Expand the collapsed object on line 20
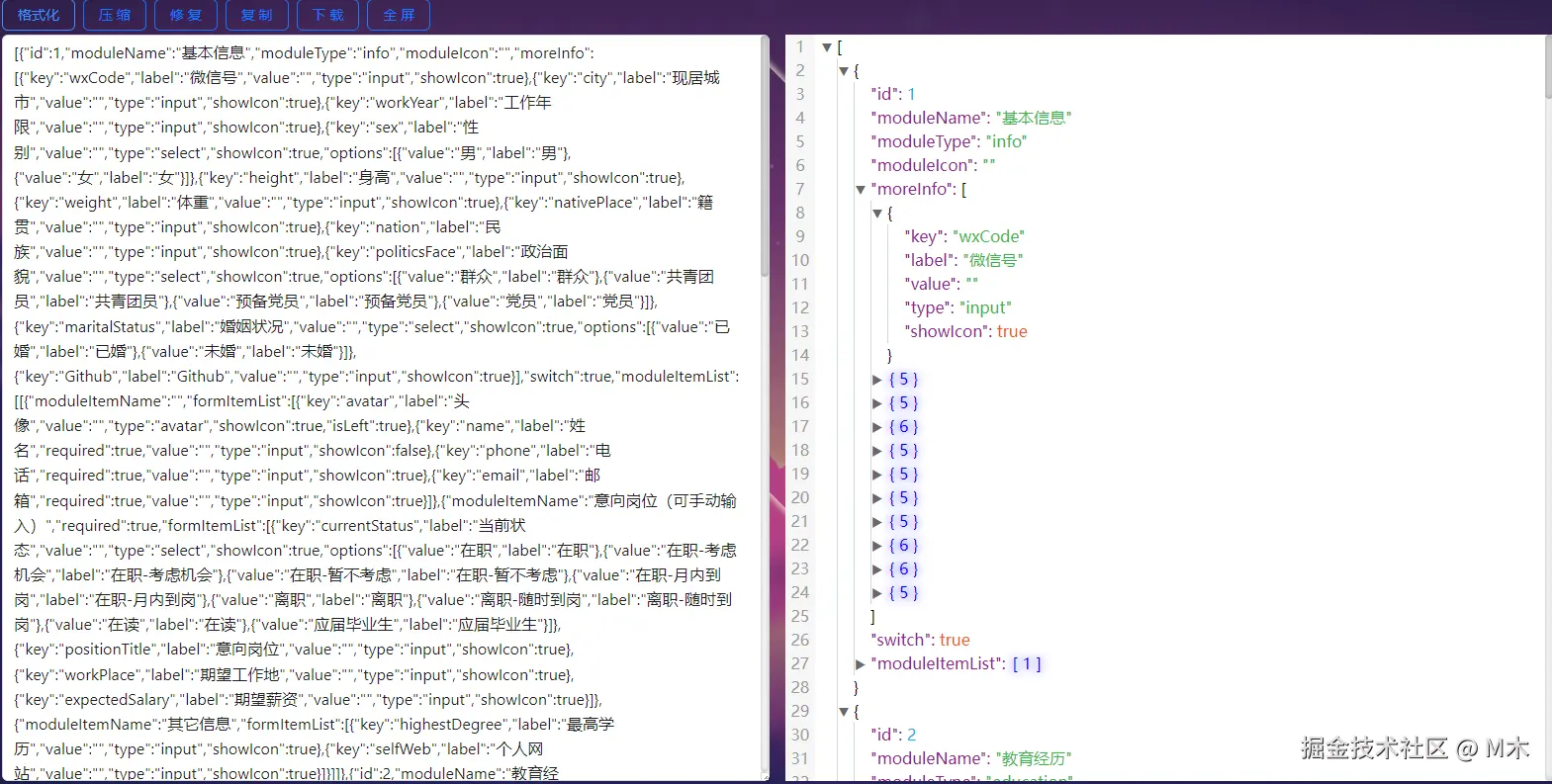 tap(877, 498)
